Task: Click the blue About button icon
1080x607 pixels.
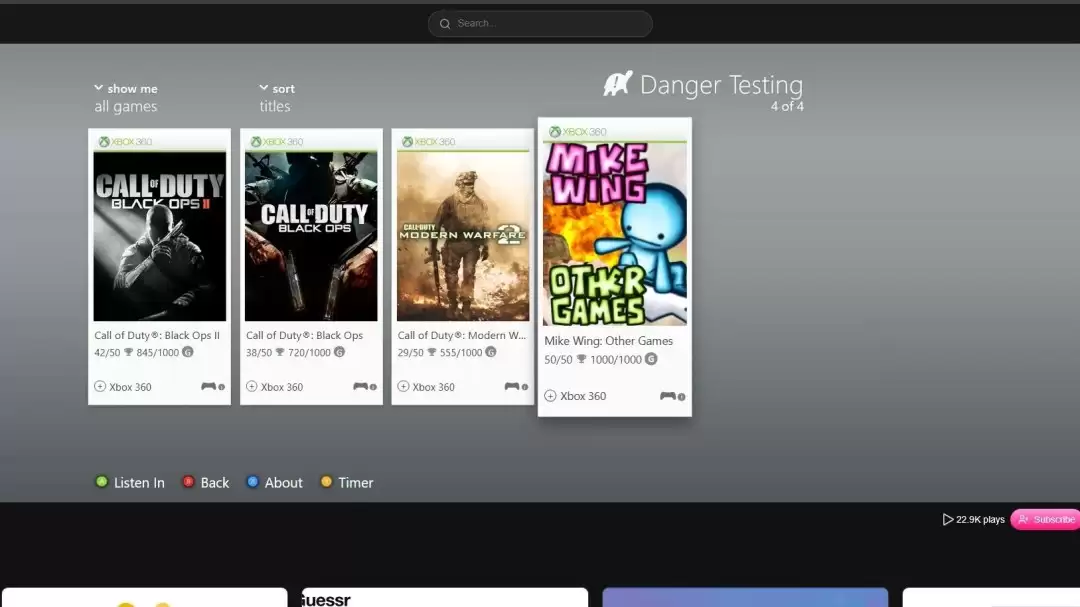Action: click(x=253, y=482)
